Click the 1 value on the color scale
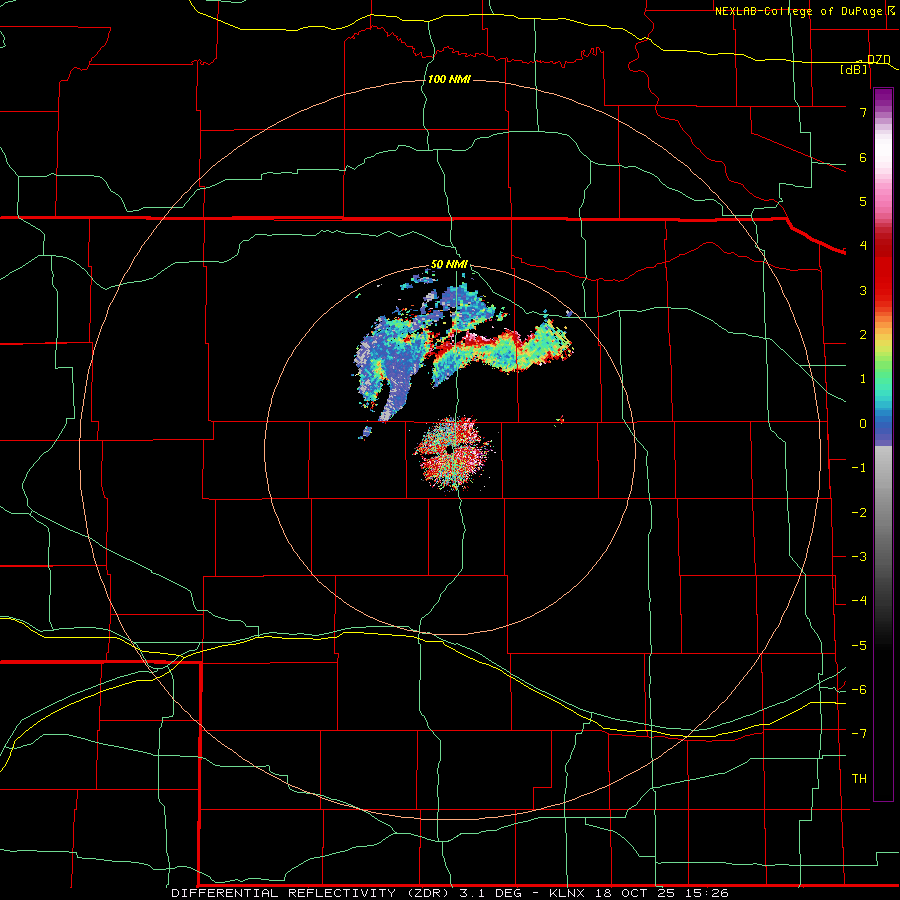Viewport: 900px width, 900px height. pos(863,379)
